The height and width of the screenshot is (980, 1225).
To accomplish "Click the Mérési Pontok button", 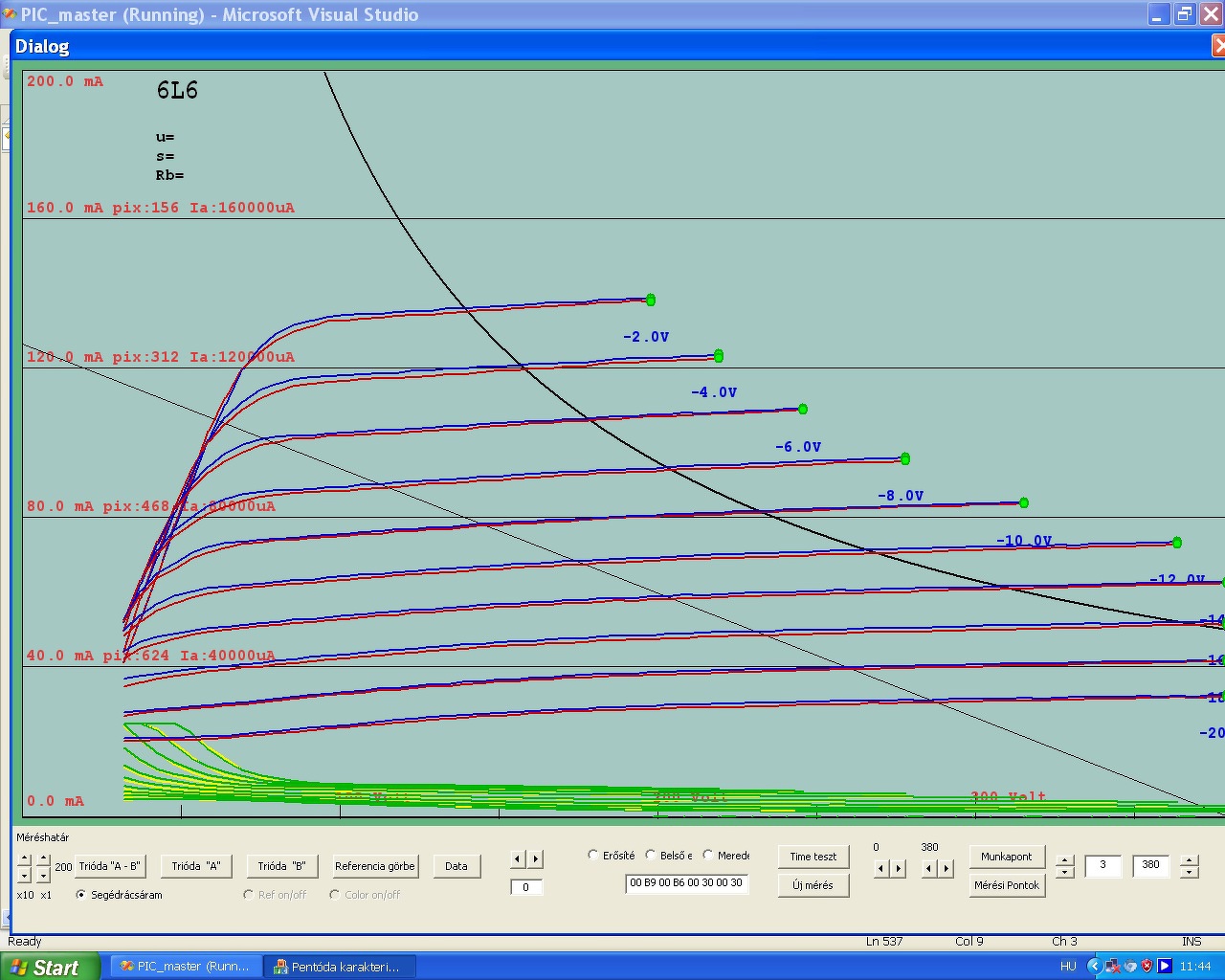I will point(1007,885).
